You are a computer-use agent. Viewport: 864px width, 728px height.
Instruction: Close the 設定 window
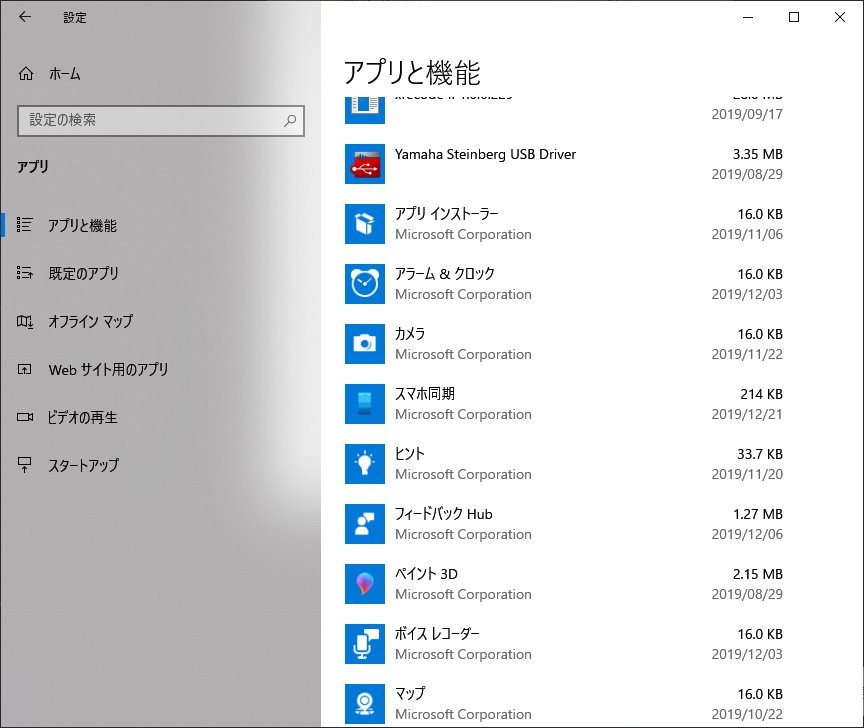[840, 17]
